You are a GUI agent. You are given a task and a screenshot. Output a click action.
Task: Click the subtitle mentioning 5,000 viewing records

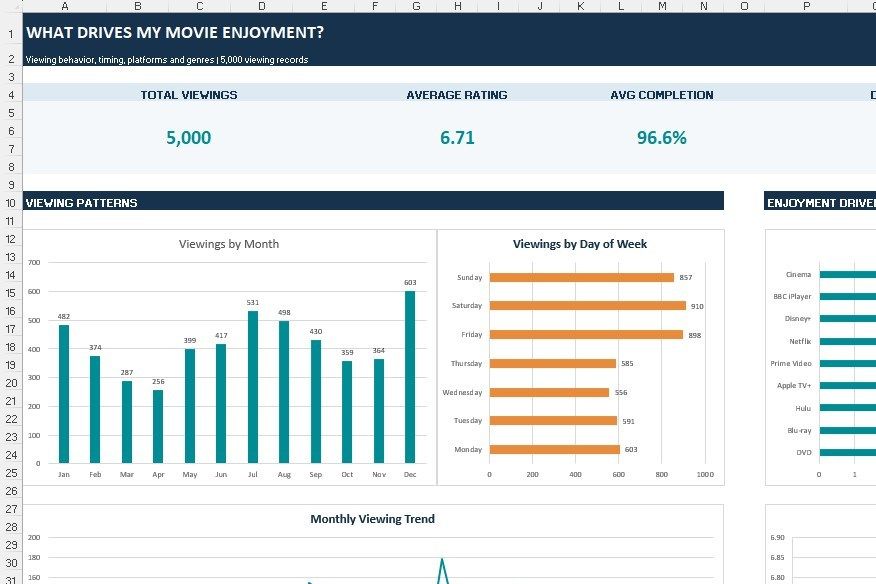(167, 60)
